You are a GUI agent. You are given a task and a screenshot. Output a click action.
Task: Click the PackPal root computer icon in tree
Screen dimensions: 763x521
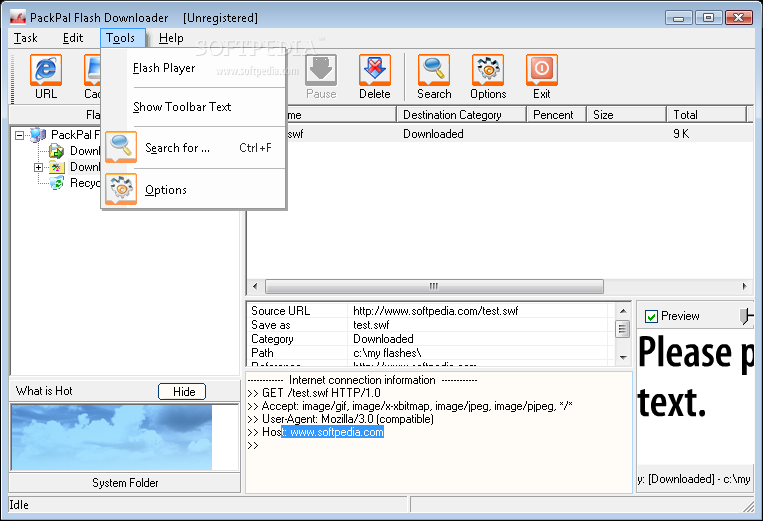click(38, 135)
